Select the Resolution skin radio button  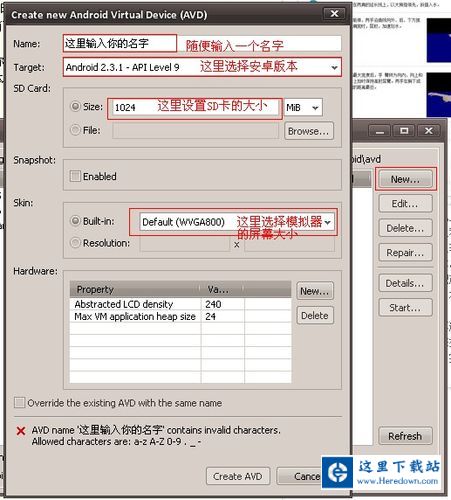pos(76,243)
